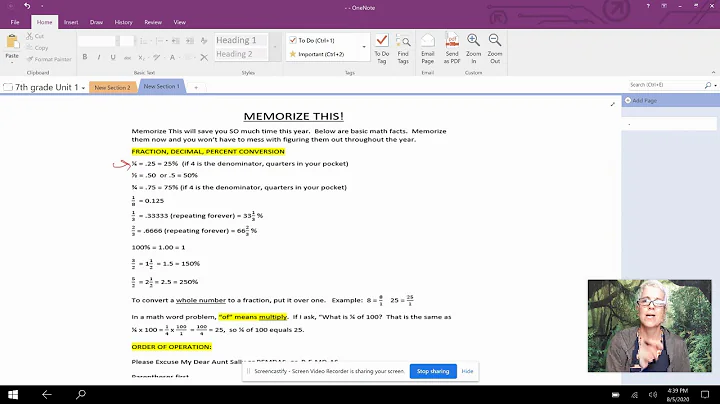
Task: Click the full page view expand arrow
Action: point(612,104)
